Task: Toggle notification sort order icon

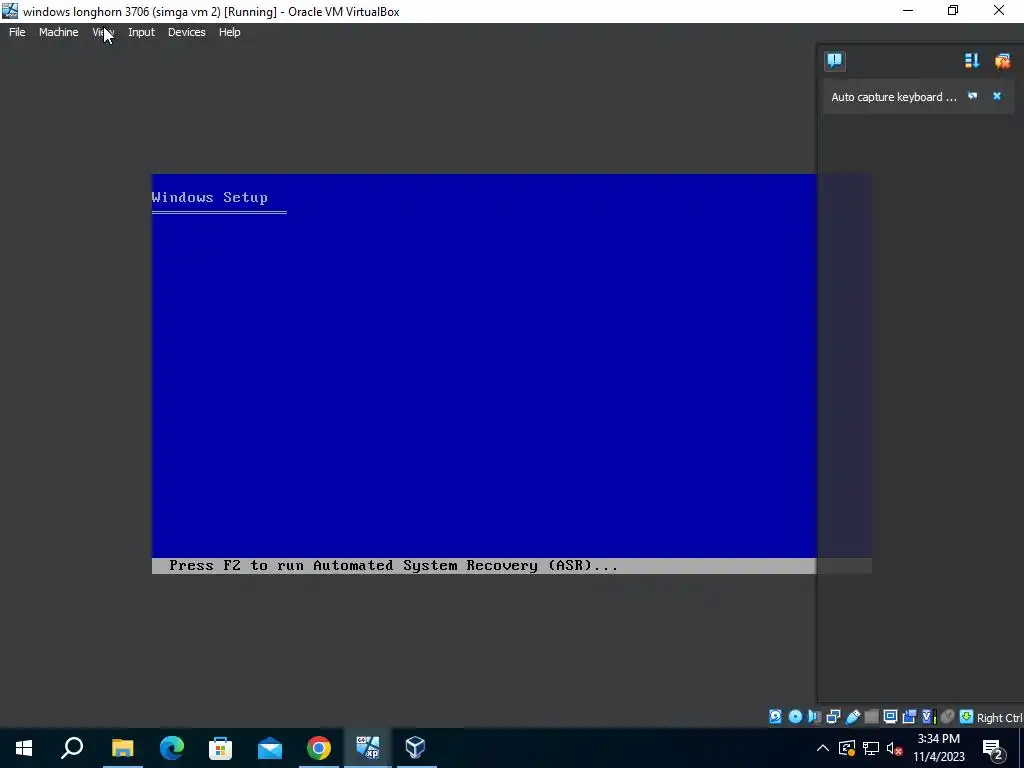Action: [972, 61]
